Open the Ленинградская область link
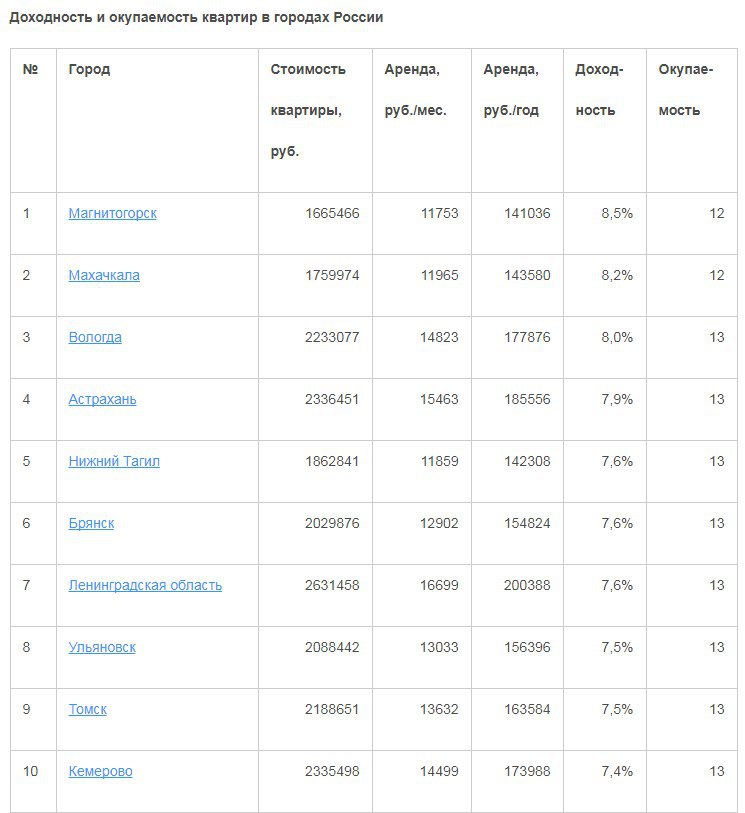 145,585
